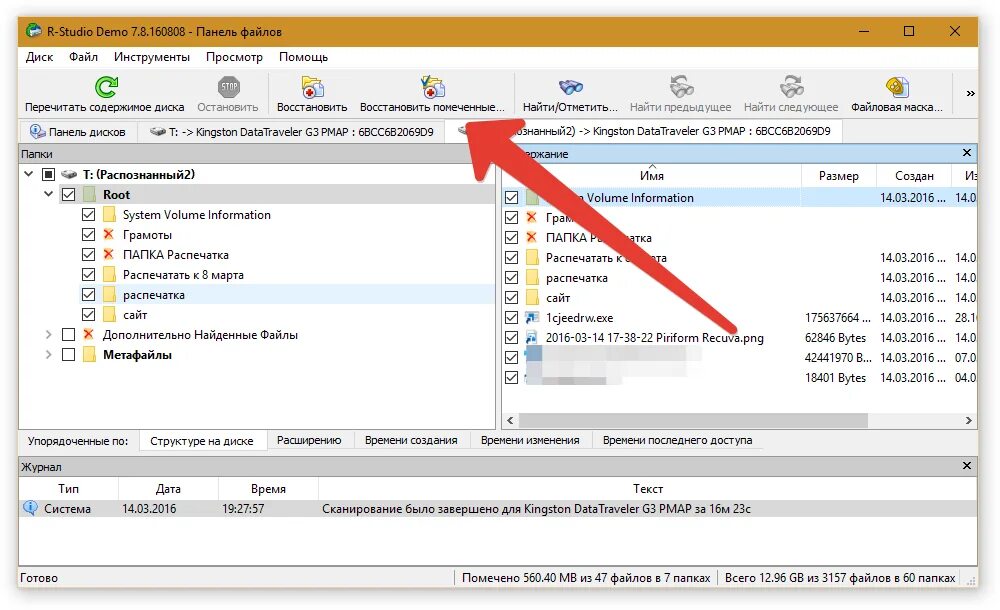This screenshot has width=1000, height=610.
Task: Uncheck 1cjeedrw.exe file checkbox
Action: (511, 318)
